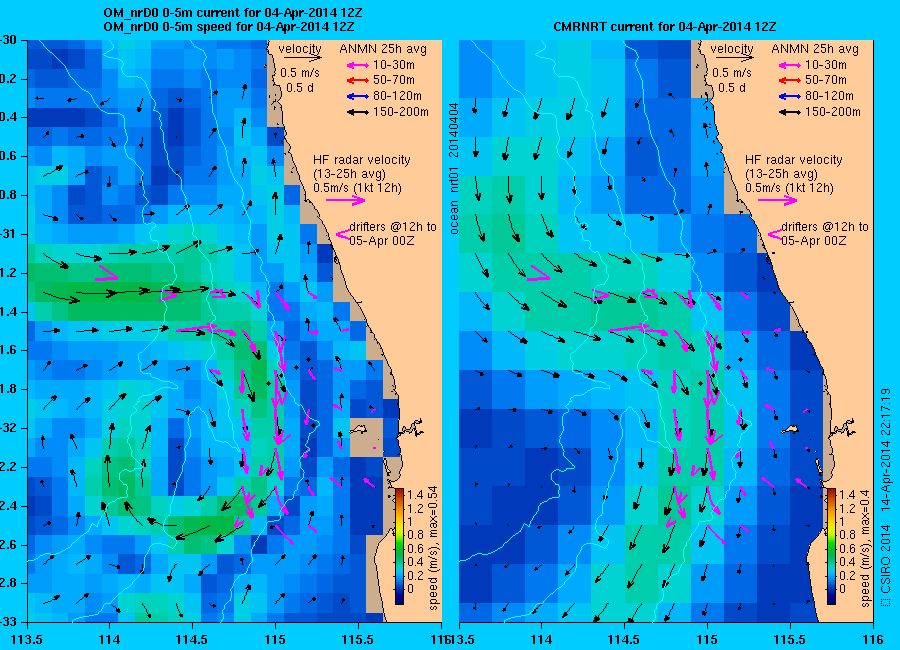The image size is (900, 650).
Task: Click longitude tick 115.5 under CMRNRT map
Action: coord(790,640)
